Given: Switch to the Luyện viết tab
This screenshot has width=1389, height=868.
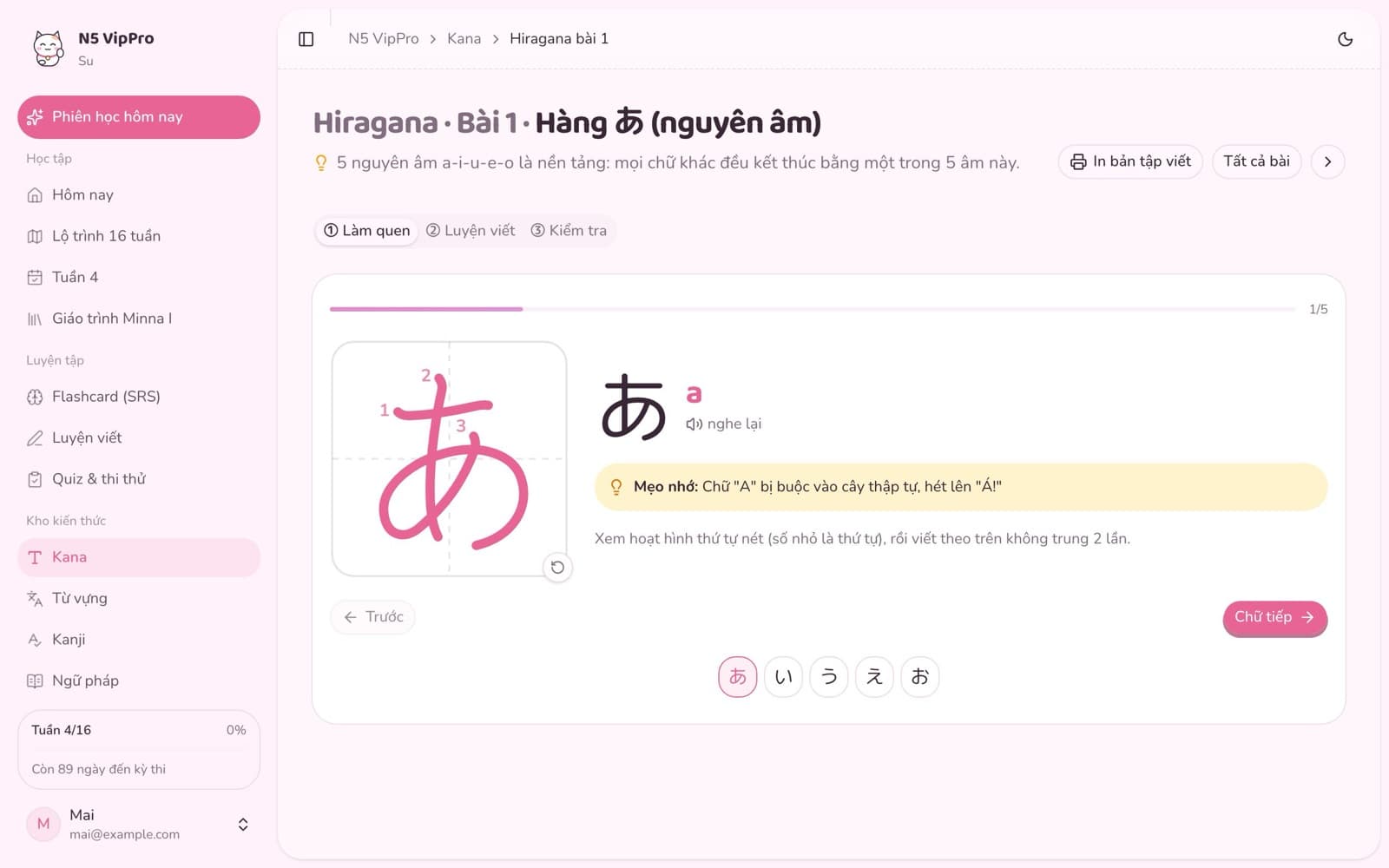Looking at the screenshot, I should (x=471, y=231).
